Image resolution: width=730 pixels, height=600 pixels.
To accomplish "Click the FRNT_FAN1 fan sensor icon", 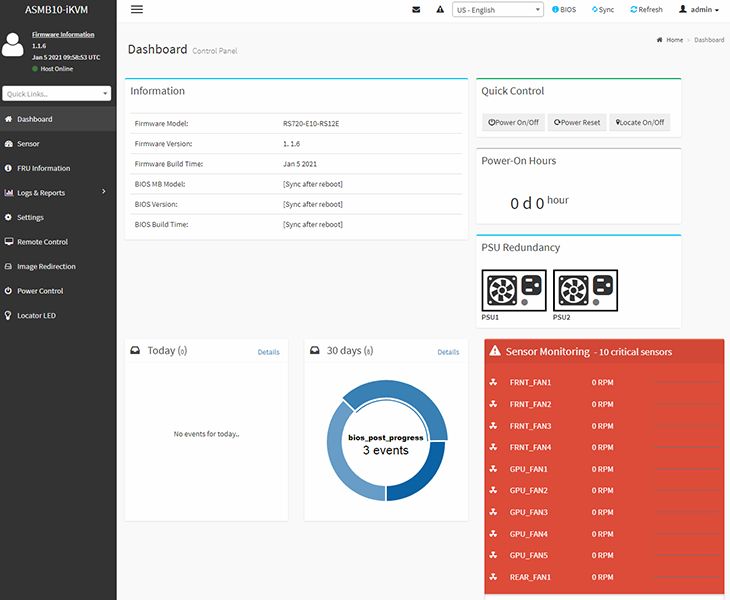I will click(493, 382).
